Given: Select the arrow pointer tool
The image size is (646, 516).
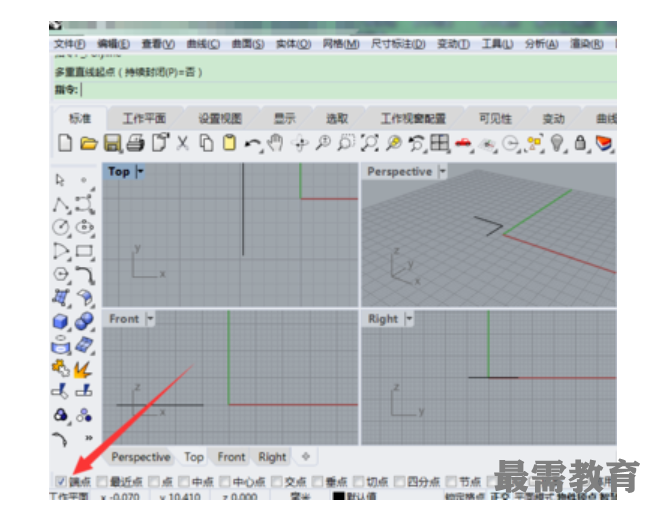Looking at the screenshot, I should 60,180.
